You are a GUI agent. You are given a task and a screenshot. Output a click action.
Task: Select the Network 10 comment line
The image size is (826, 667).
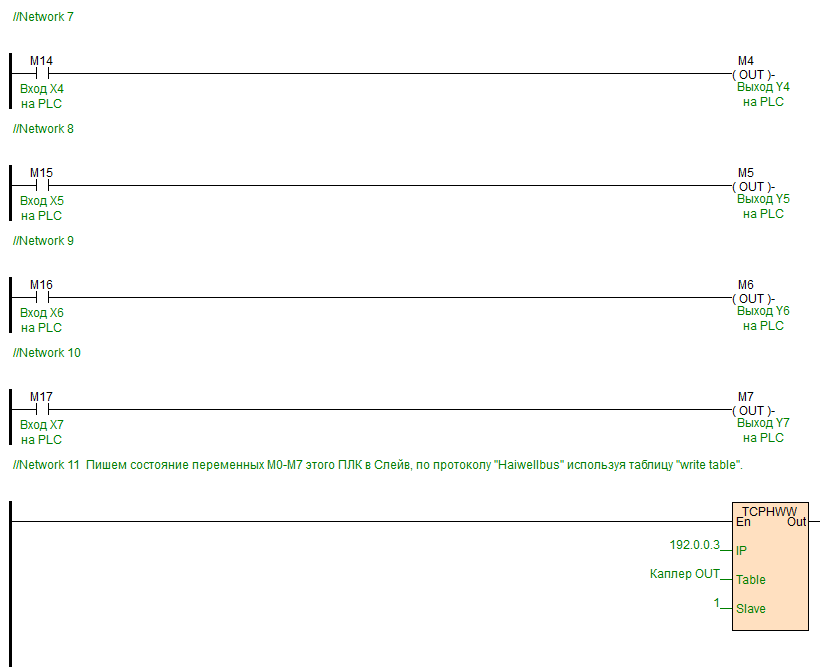pyautogui.click(x=47, y=353)
